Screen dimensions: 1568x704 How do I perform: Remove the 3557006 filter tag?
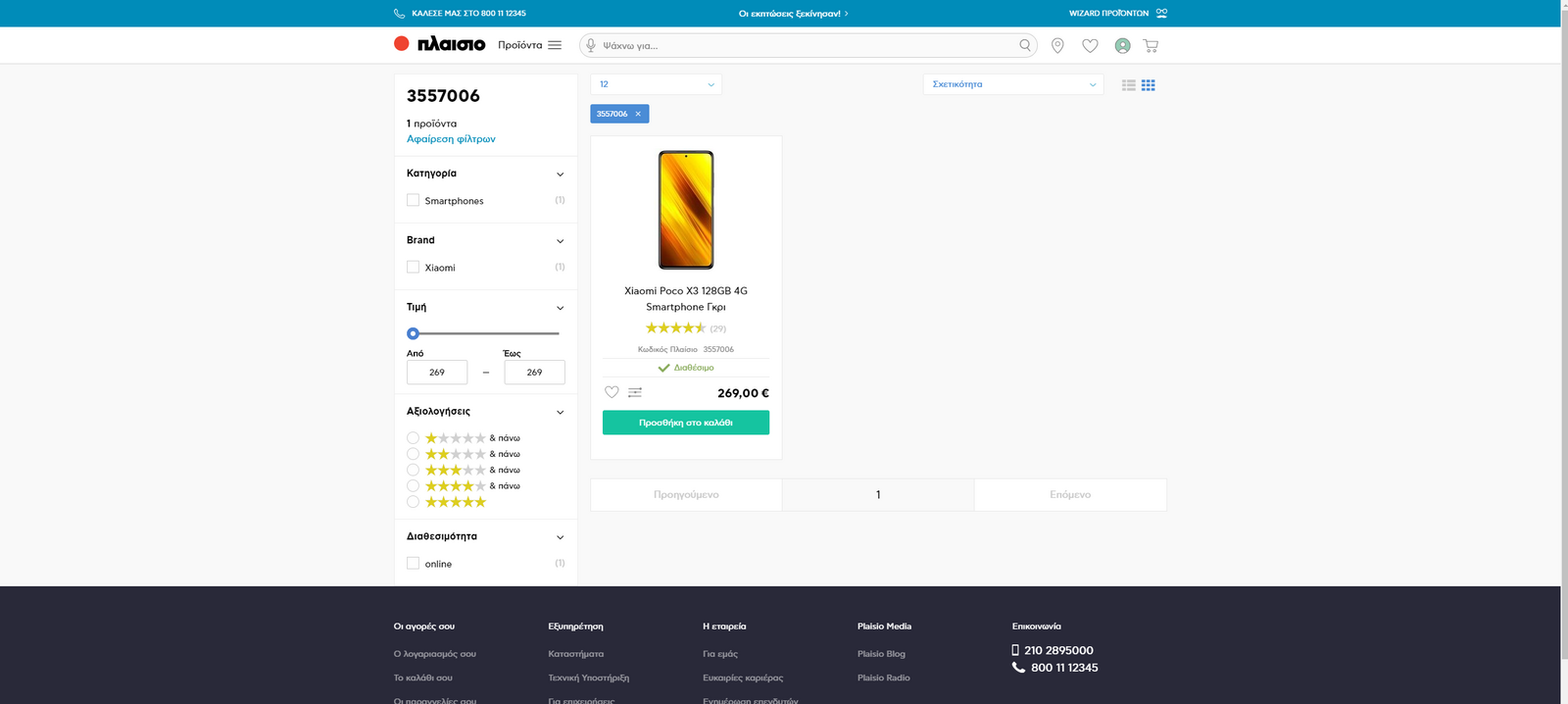point(638,114)
